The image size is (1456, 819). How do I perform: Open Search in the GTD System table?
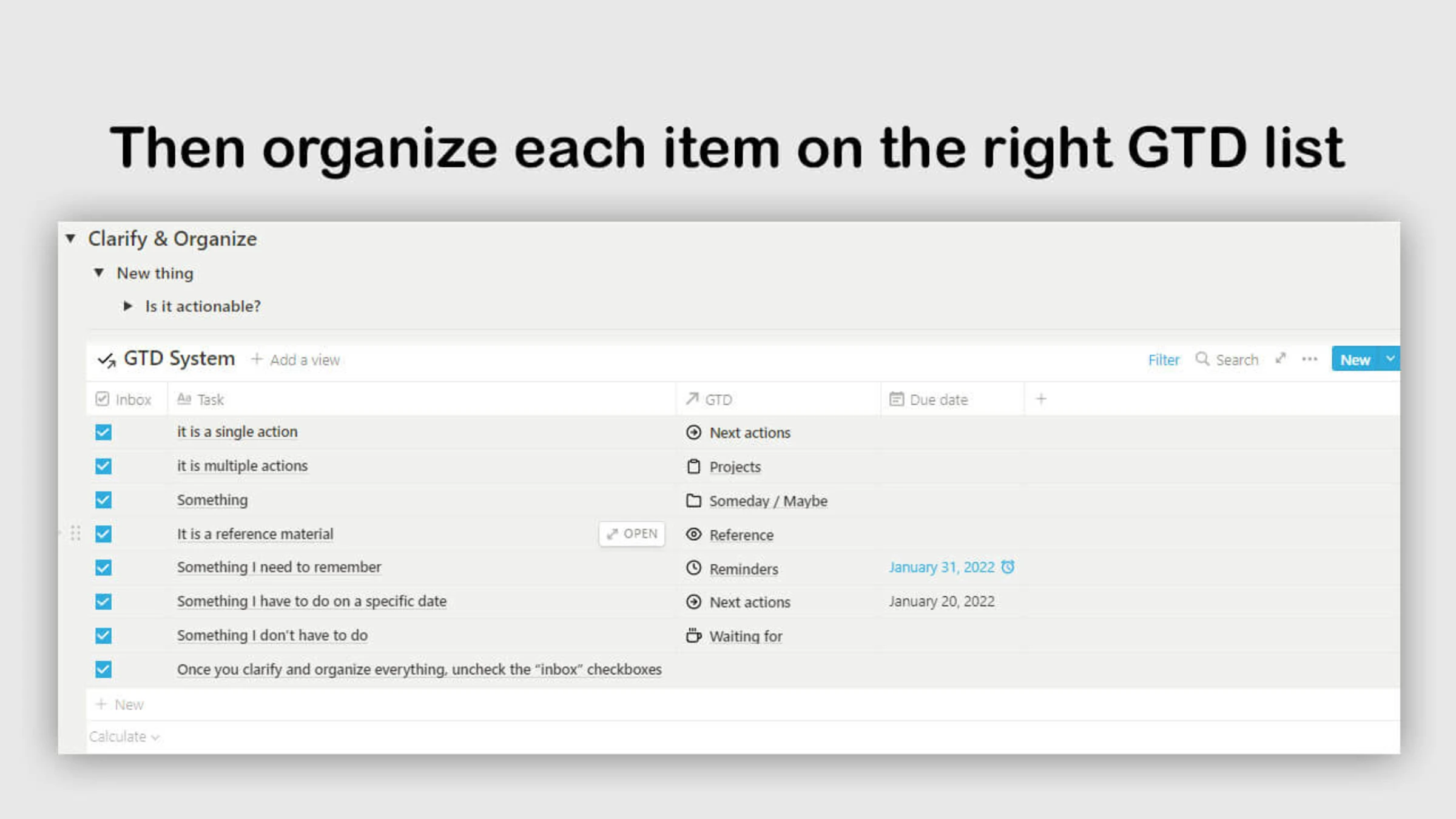(1228, 359)
